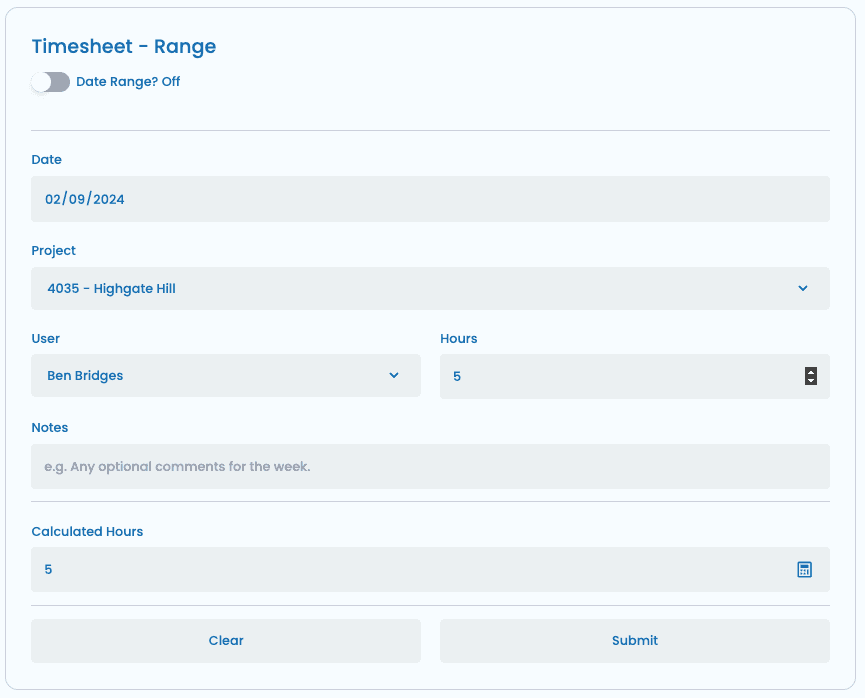Image resolution: width=865 pixels, height=698 pixels.
Task: Click the Date field showing 02/09/2024
Action: point(430,199)
